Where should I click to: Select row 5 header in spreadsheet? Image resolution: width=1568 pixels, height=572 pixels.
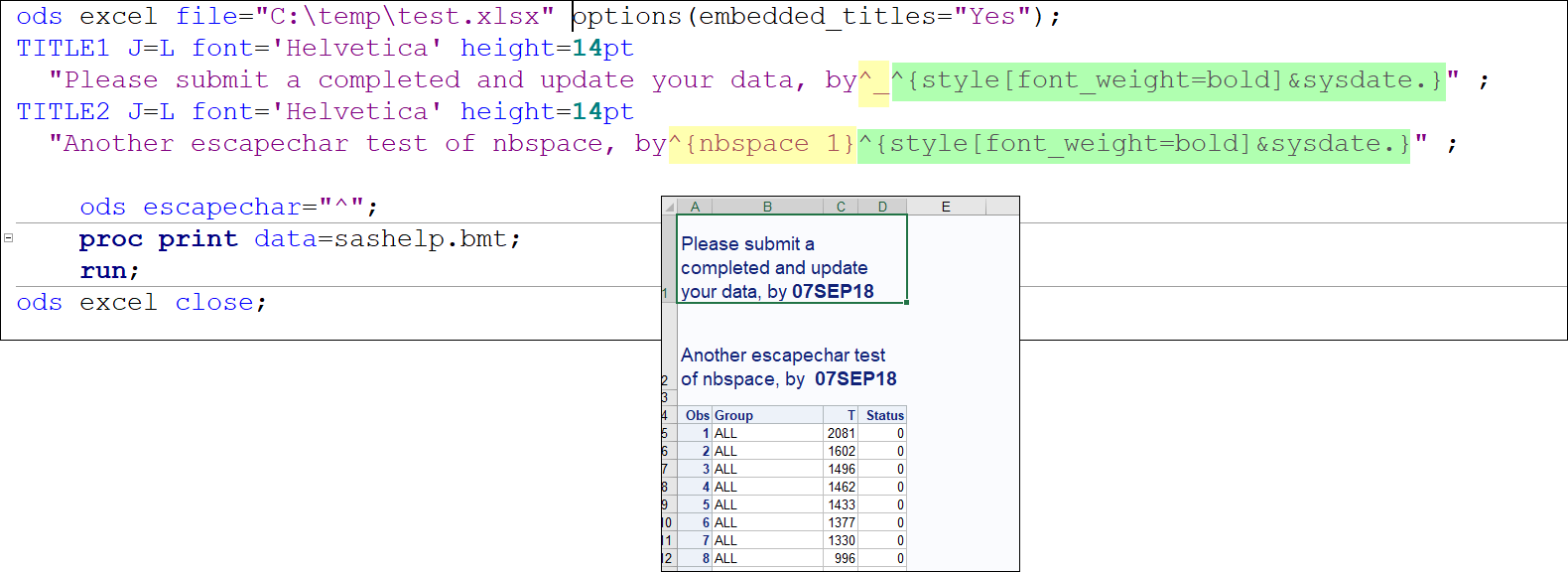click(665, 434)
